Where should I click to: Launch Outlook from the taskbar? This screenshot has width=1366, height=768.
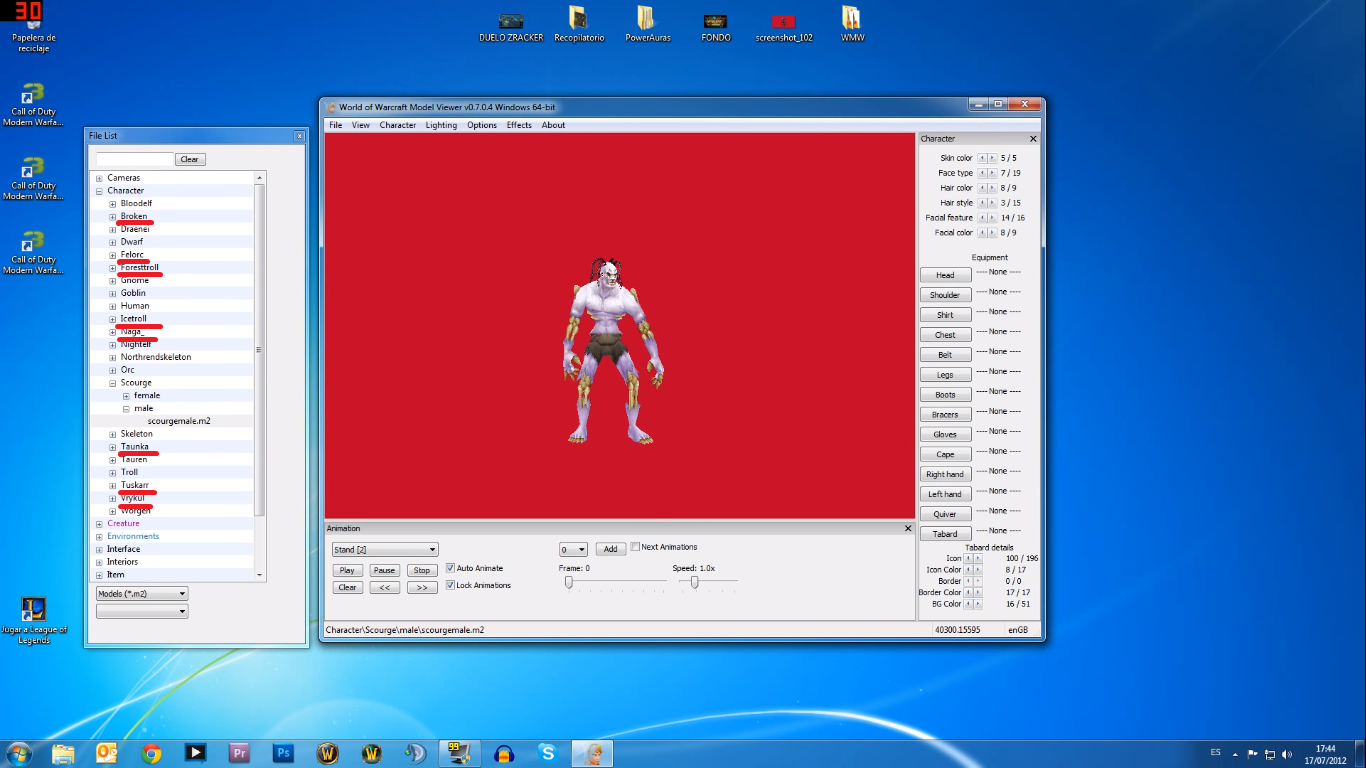[x=107, y=753]
